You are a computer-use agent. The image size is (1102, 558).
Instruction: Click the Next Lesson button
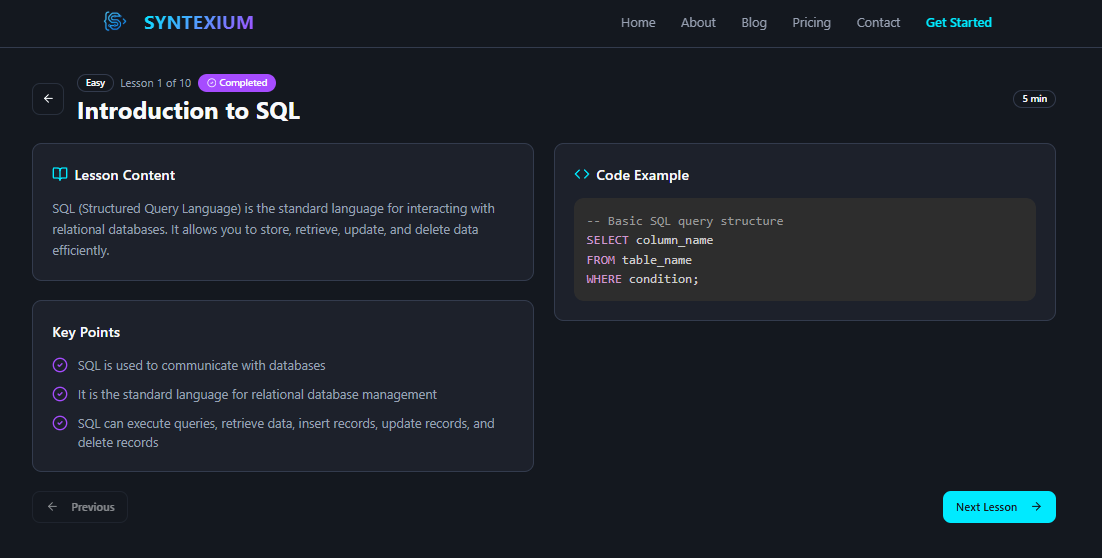point(999,507)
